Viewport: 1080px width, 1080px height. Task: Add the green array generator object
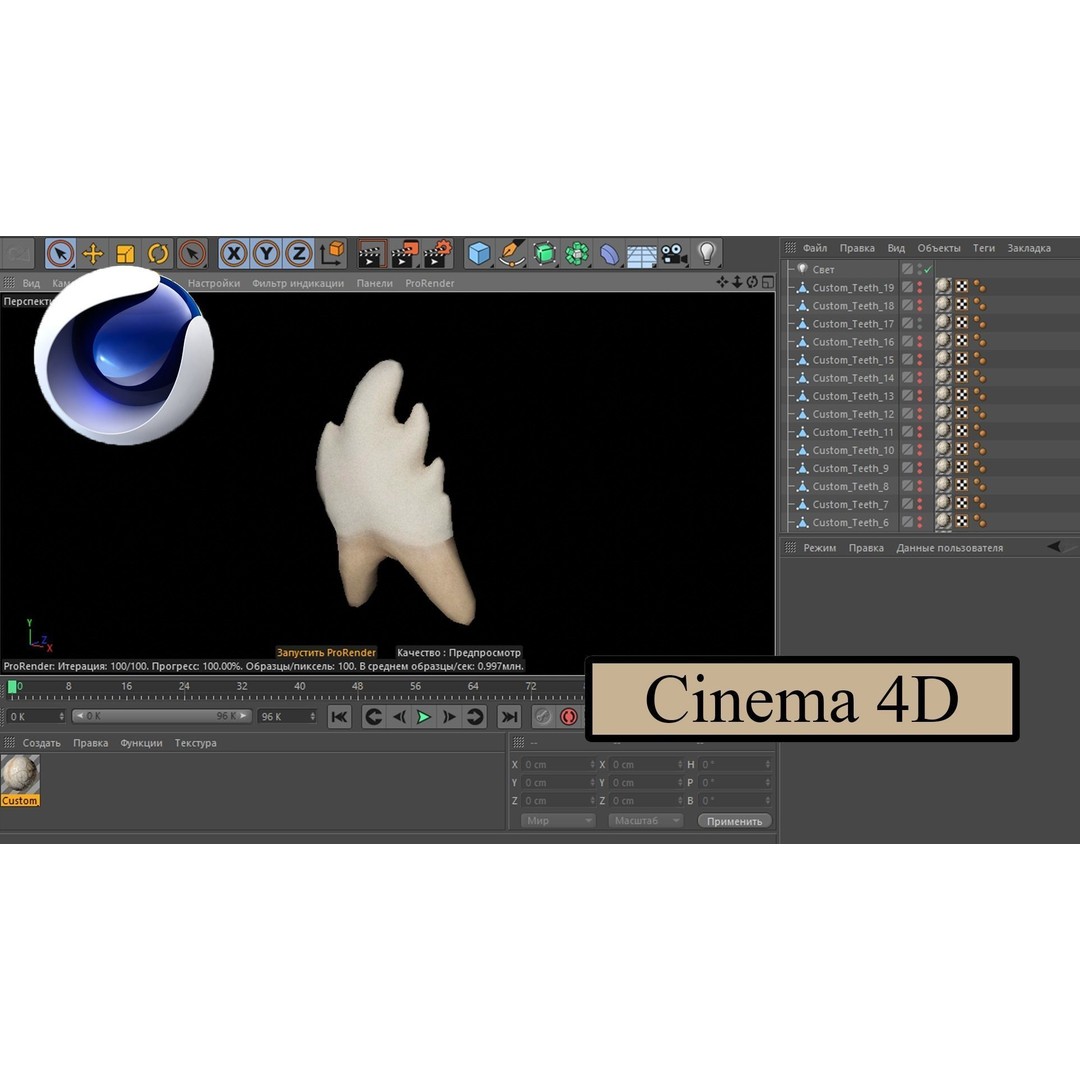click(577, 253)
